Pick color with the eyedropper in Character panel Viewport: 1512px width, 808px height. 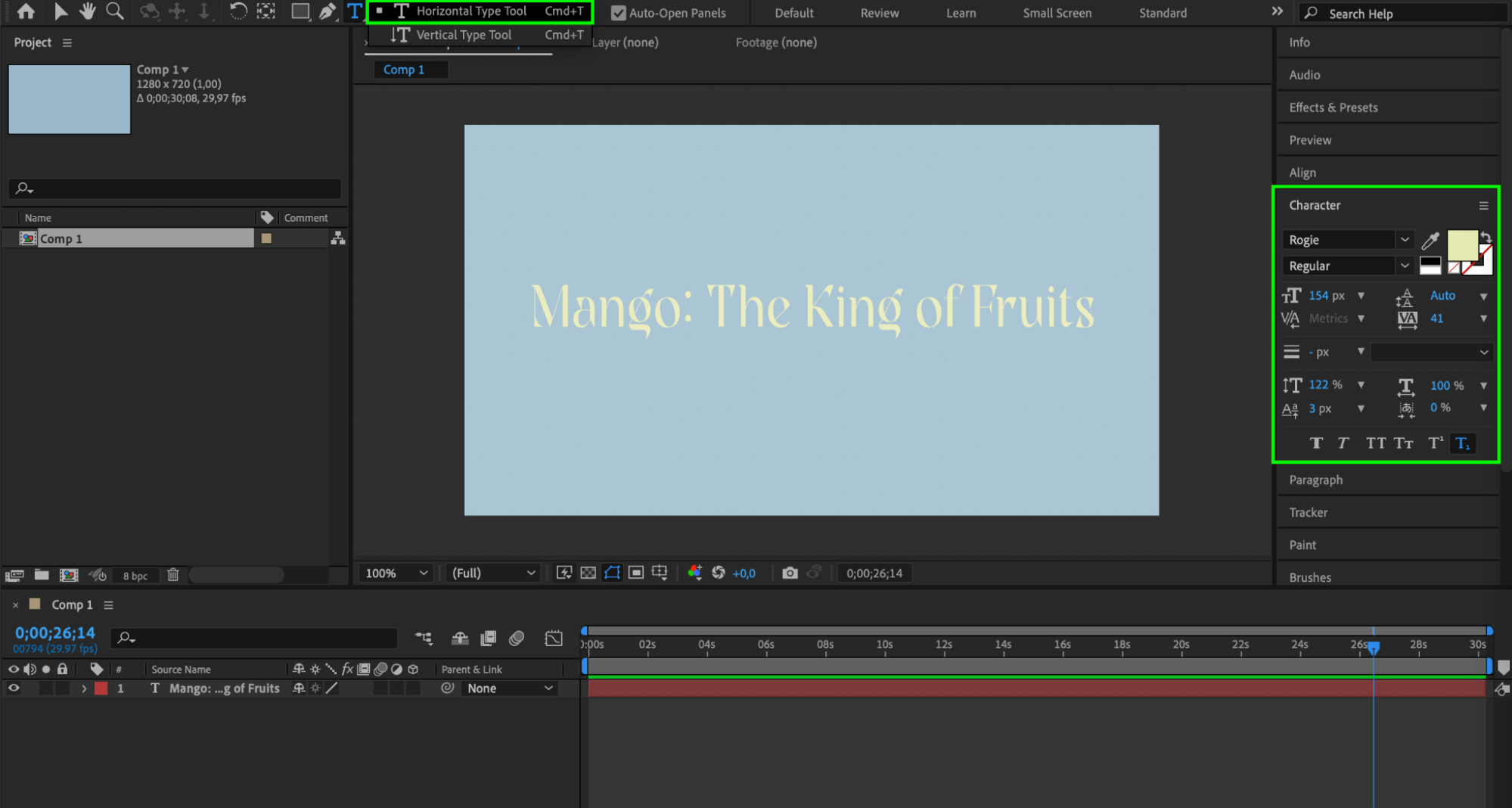coord(1430,241)
